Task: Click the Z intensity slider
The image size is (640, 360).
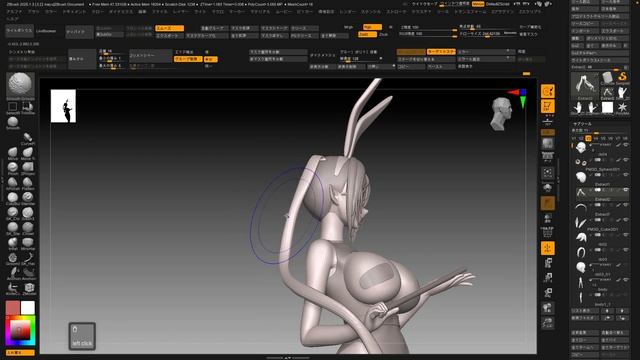Action: 428,28
